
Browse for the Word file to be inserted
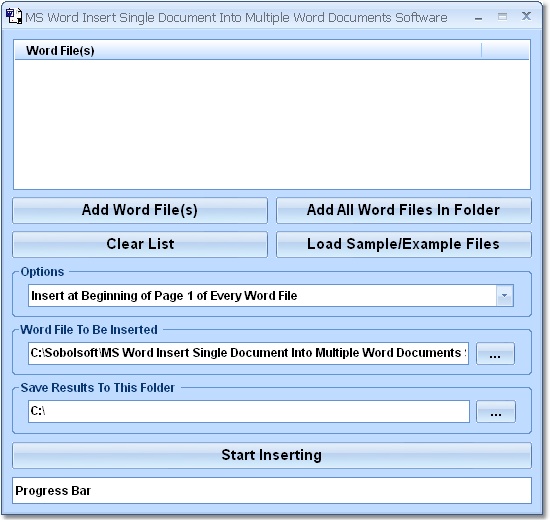pos(495,354)
